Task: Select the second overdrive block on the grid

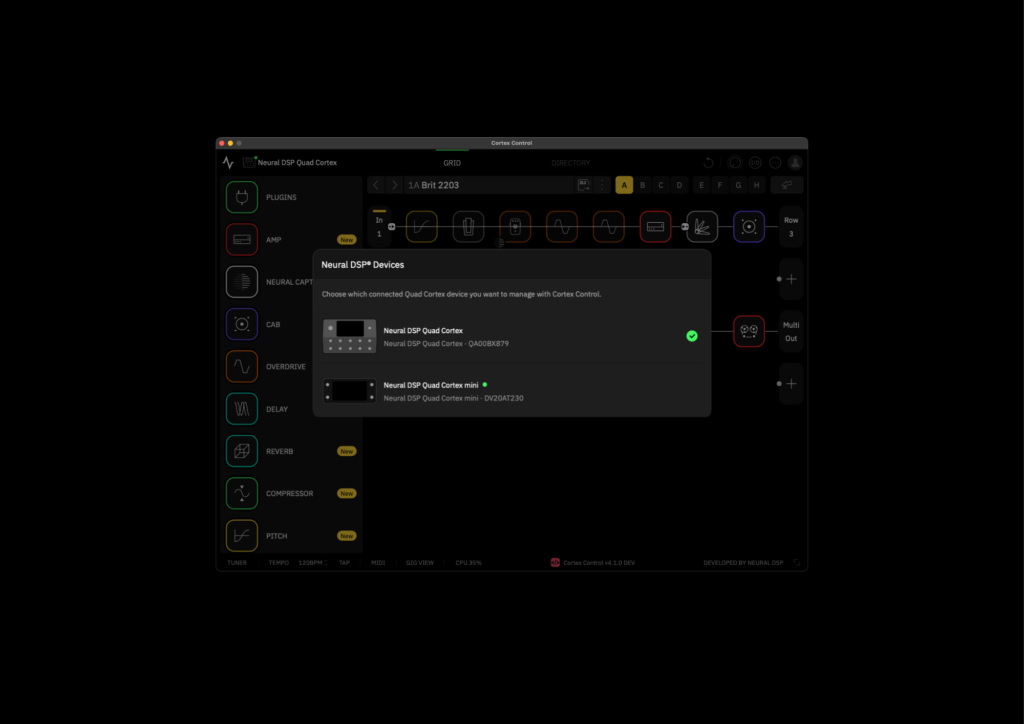Action: coord(609,227)
